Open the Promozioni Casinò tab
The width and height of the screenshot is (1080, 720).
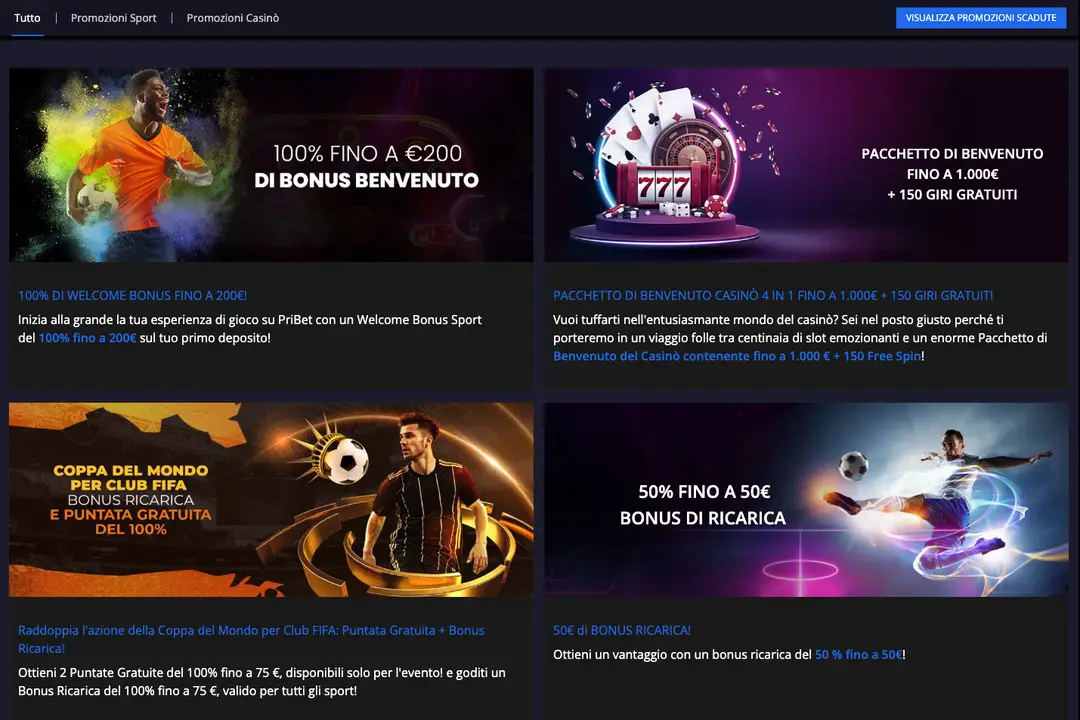click(232, 18)
